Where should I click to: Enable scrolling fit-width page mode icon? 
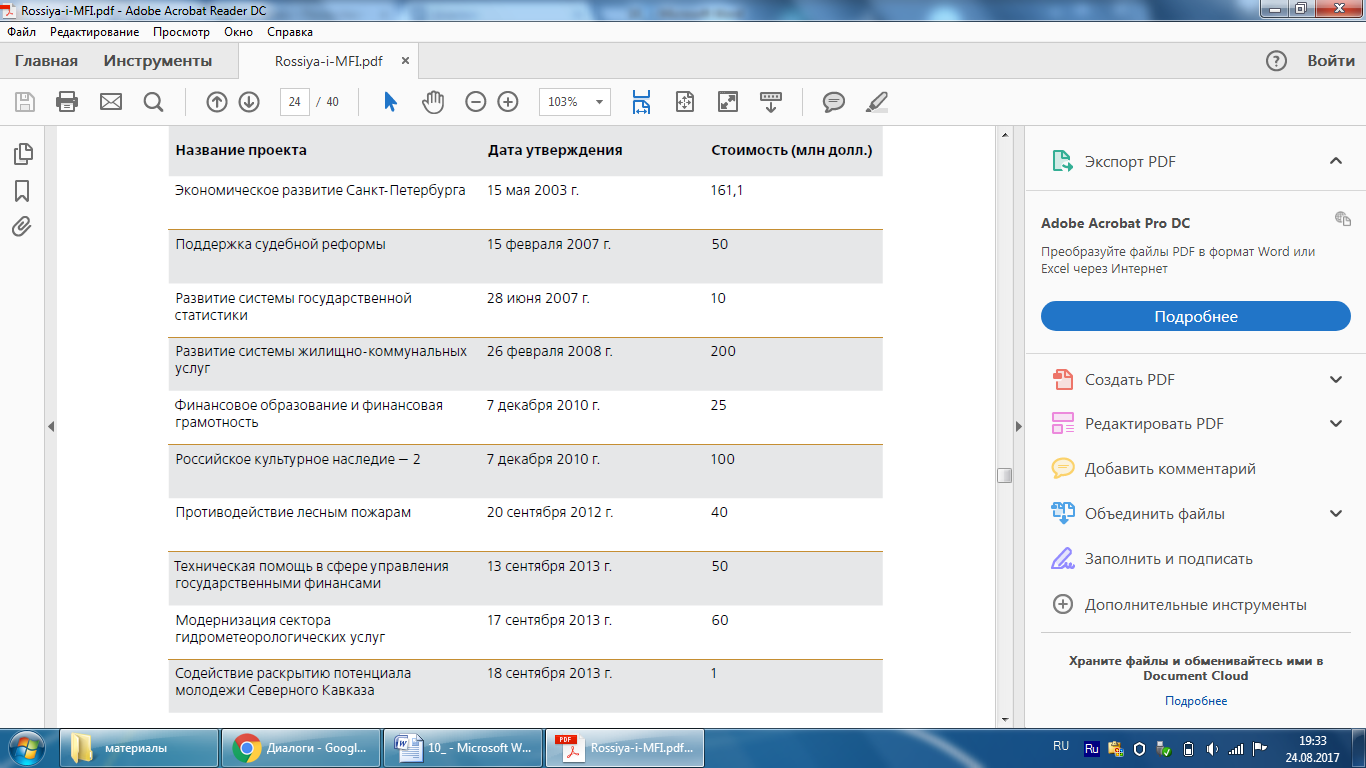coord(641,102)
